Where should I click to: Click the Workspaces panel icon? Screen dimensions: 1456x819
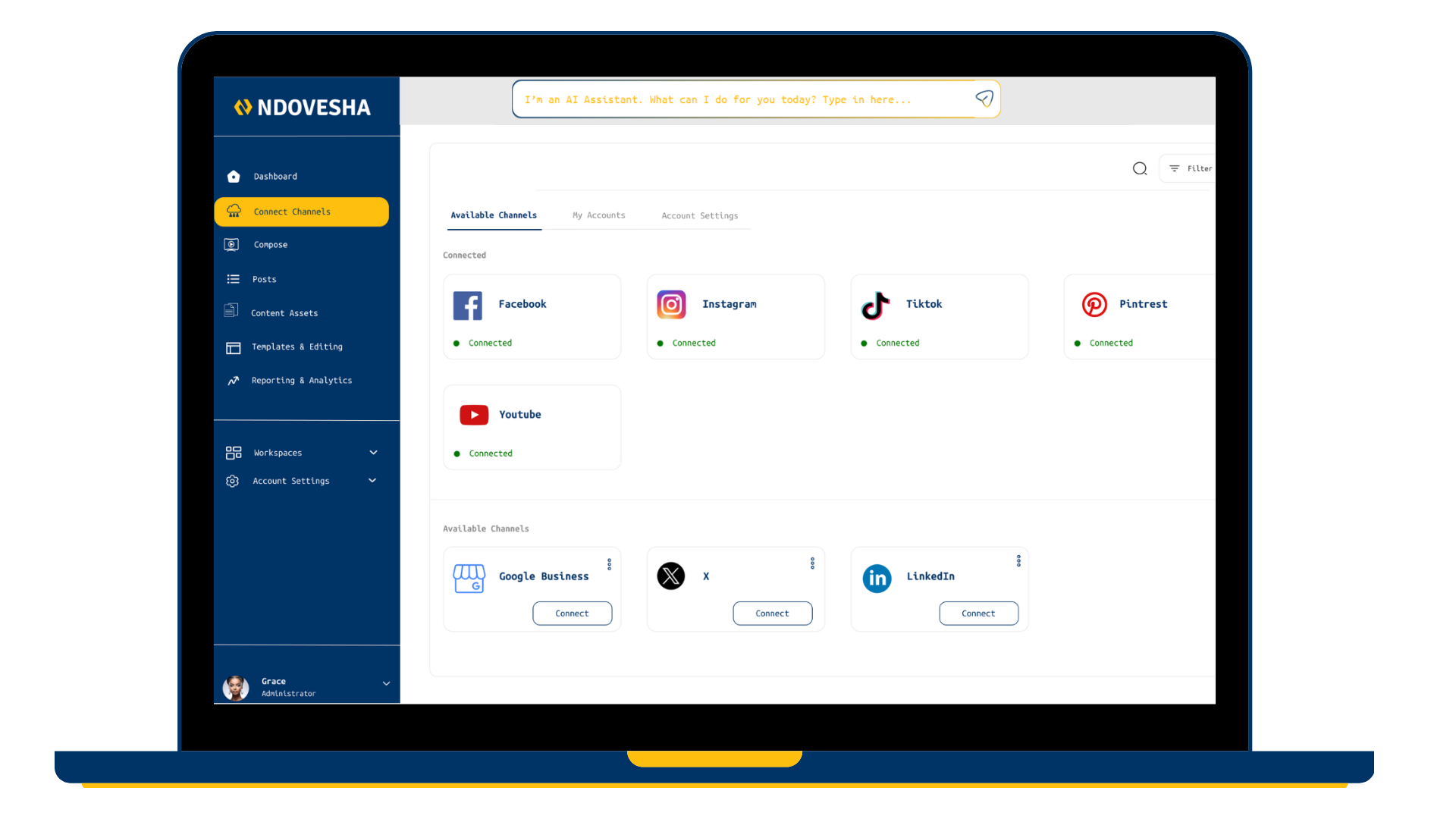click(x=233, y=453)
